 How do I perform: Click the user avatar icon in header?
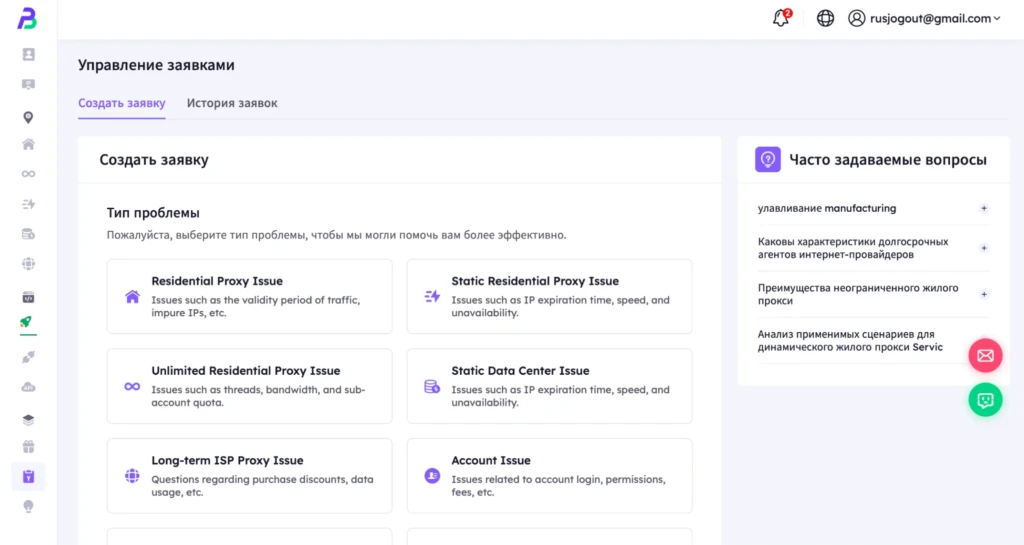click(856, 18)
